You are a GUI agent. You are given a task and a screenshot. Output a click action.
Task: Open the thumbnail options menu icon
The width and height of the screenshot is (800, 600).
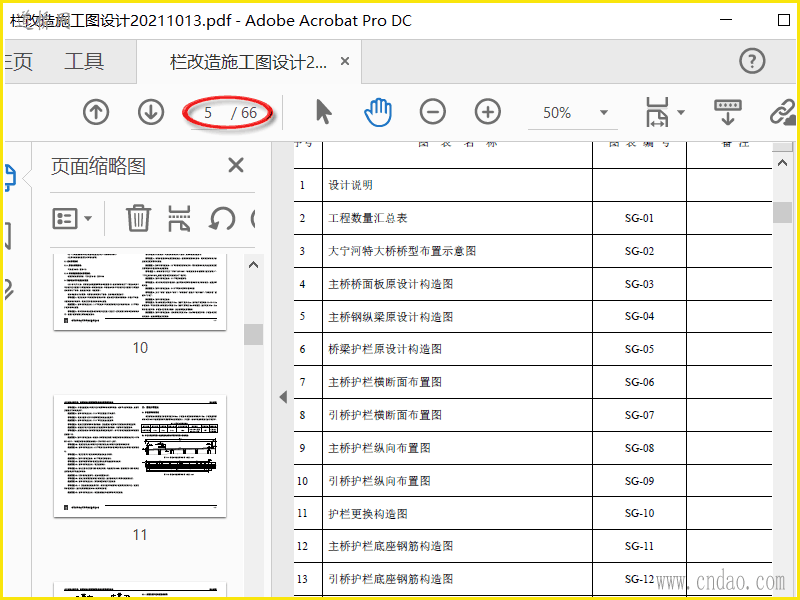point(65,219)
